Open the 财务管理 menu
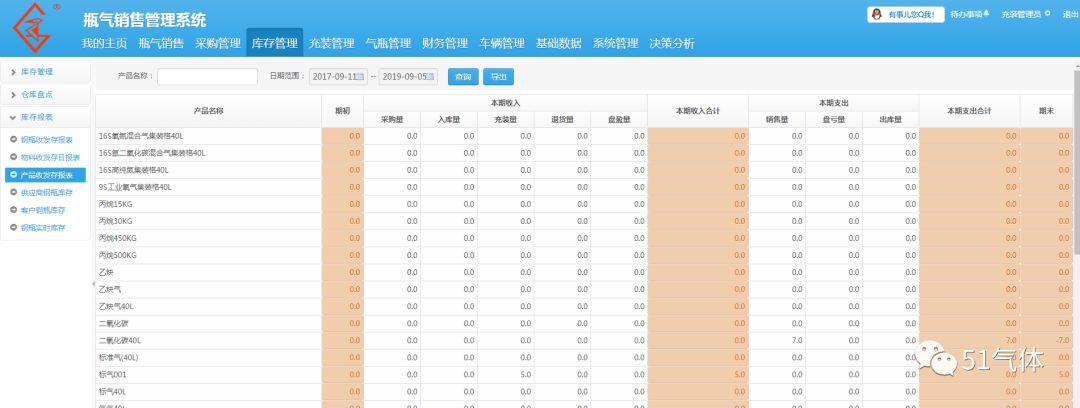The height and width of the screenshot is (408, 1080). 445,43
